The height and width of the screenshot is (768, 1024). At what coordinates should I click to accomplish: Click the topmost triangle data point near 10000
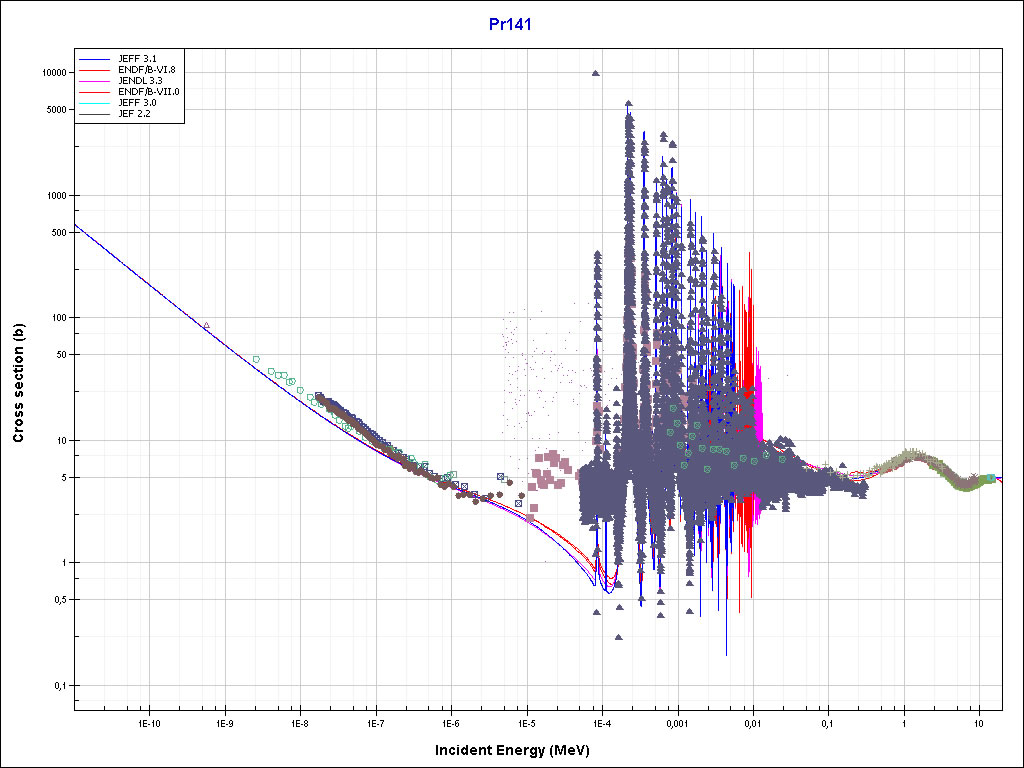coord(596,73)
